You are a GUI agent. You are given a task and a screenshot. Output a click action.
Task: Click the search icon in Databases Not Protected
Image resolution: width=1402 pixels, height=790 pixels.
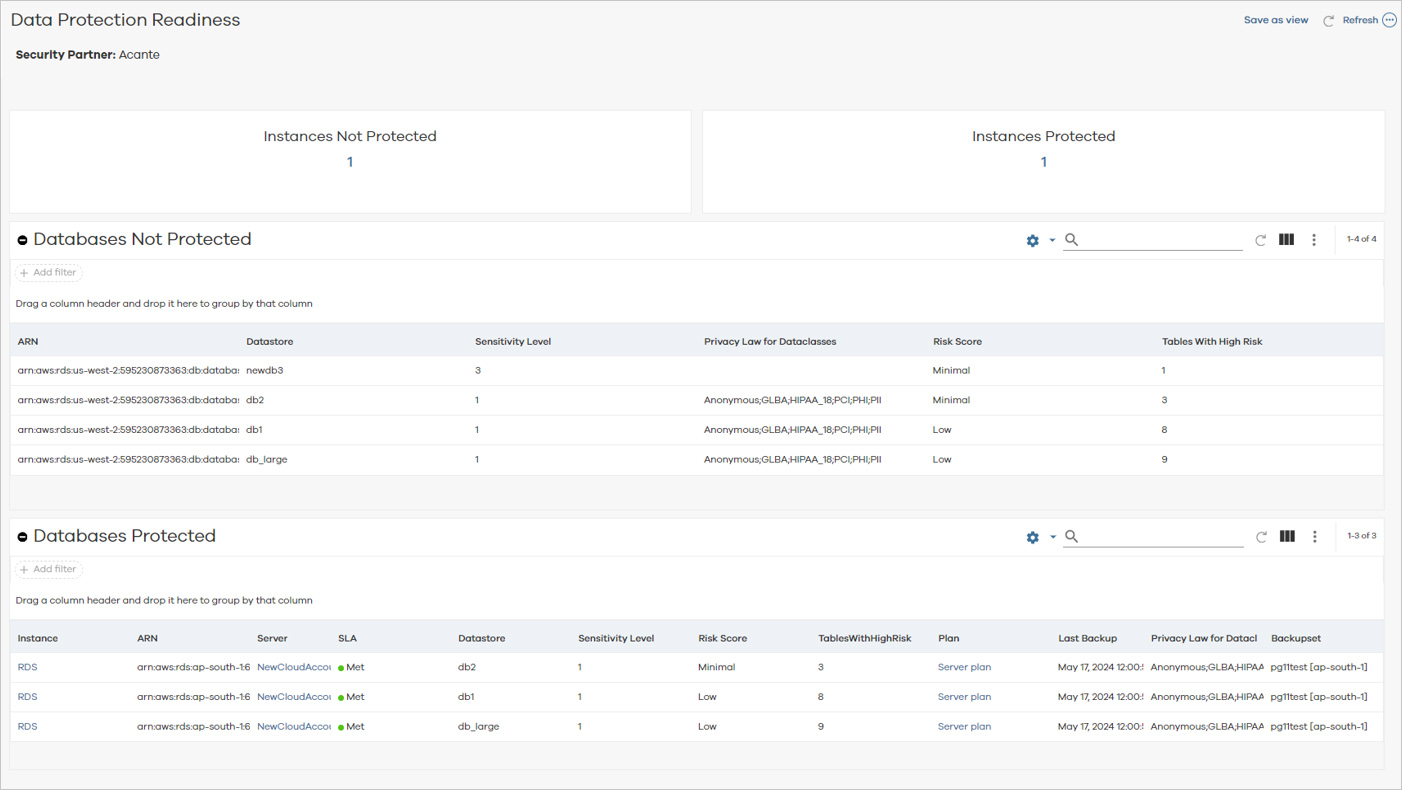click(x=1070, y=240)
